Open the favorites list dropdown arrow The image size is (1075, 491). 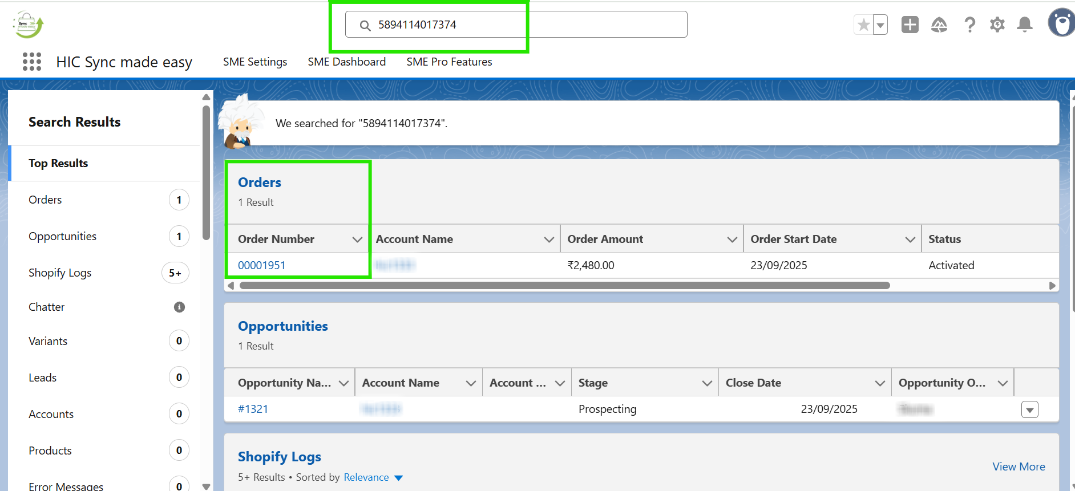coord(880,25)
